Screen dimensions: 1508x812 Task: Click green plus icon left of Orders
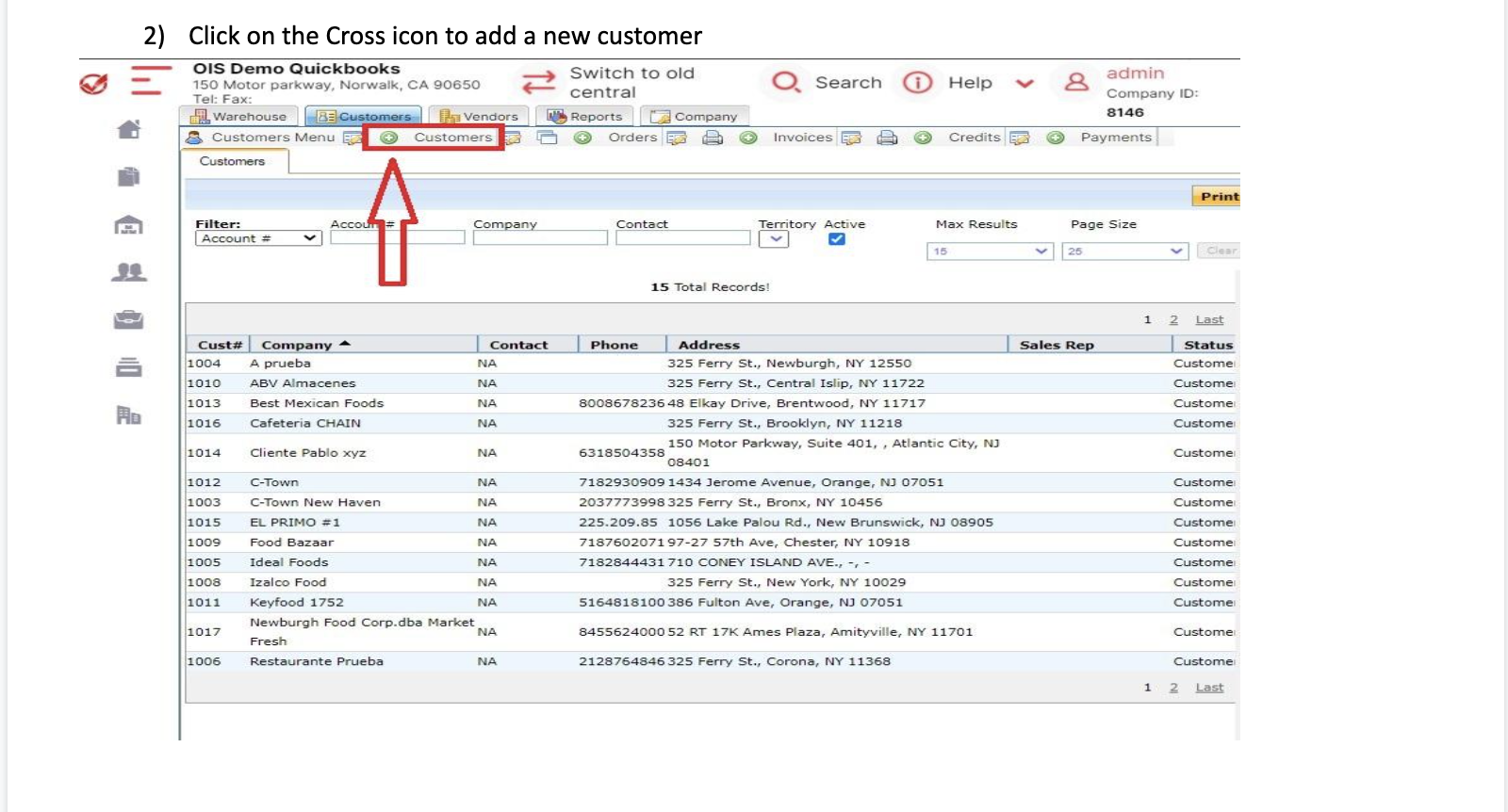pos(583,138)
